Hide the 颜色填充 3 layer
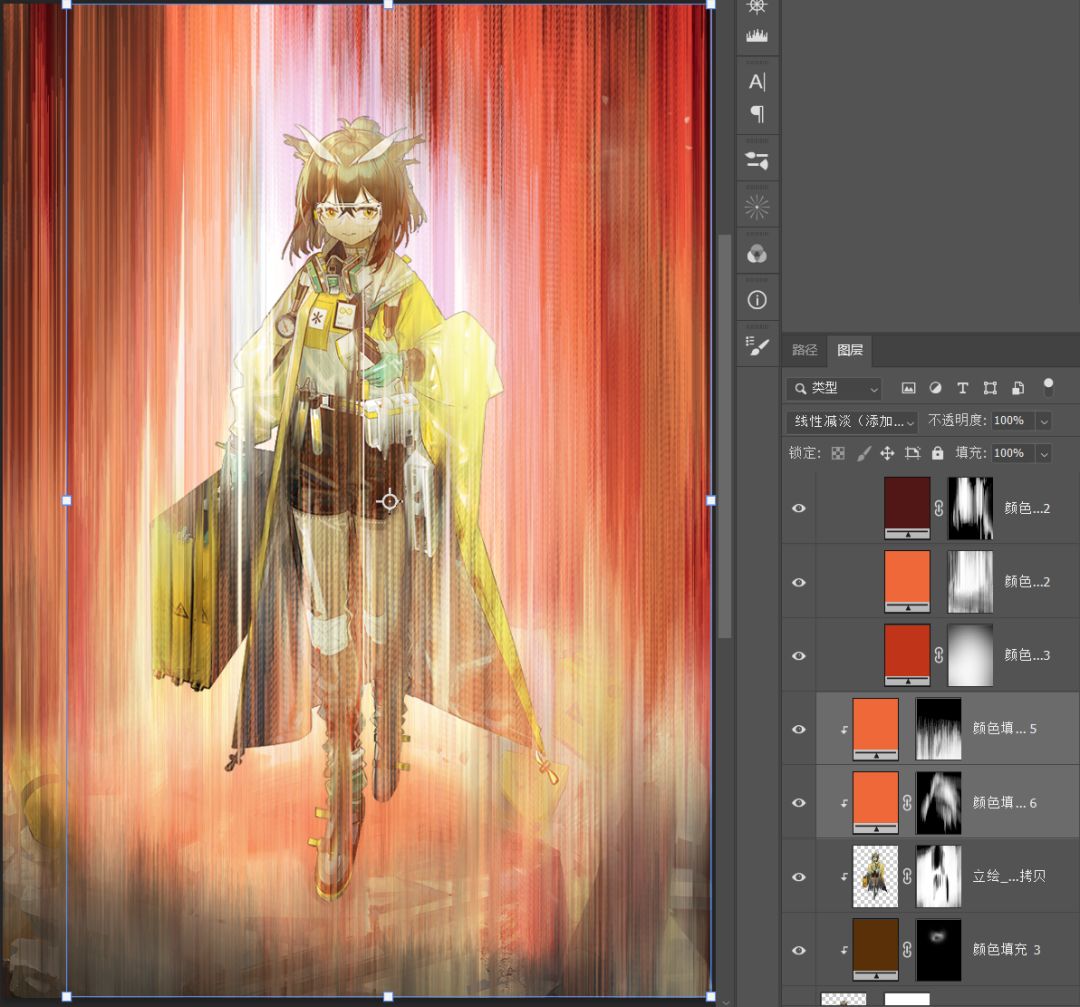This screenshot has height=1007, width=1080. (x=798, y=950)
